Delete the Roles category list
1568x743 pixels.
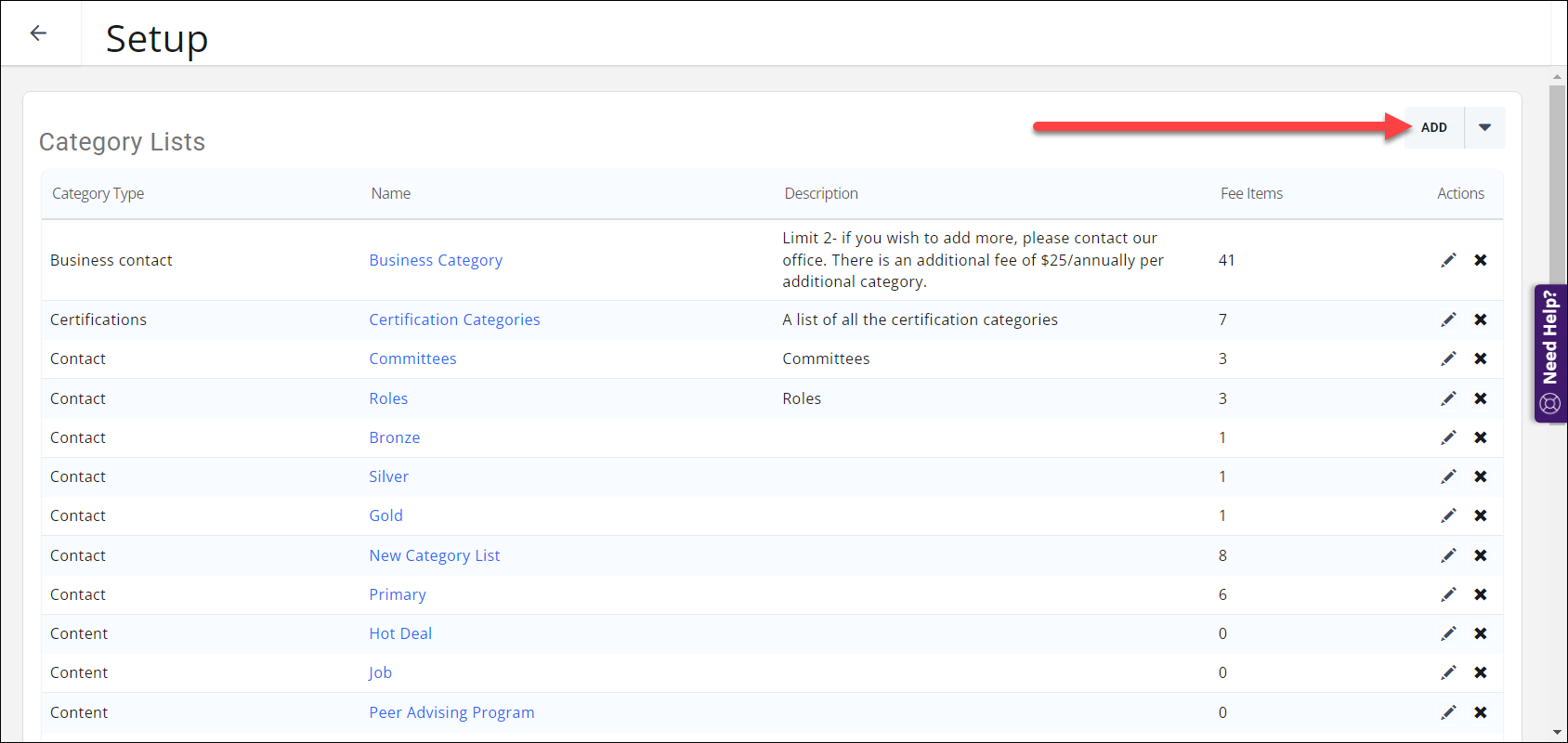tap(1481, 398)
